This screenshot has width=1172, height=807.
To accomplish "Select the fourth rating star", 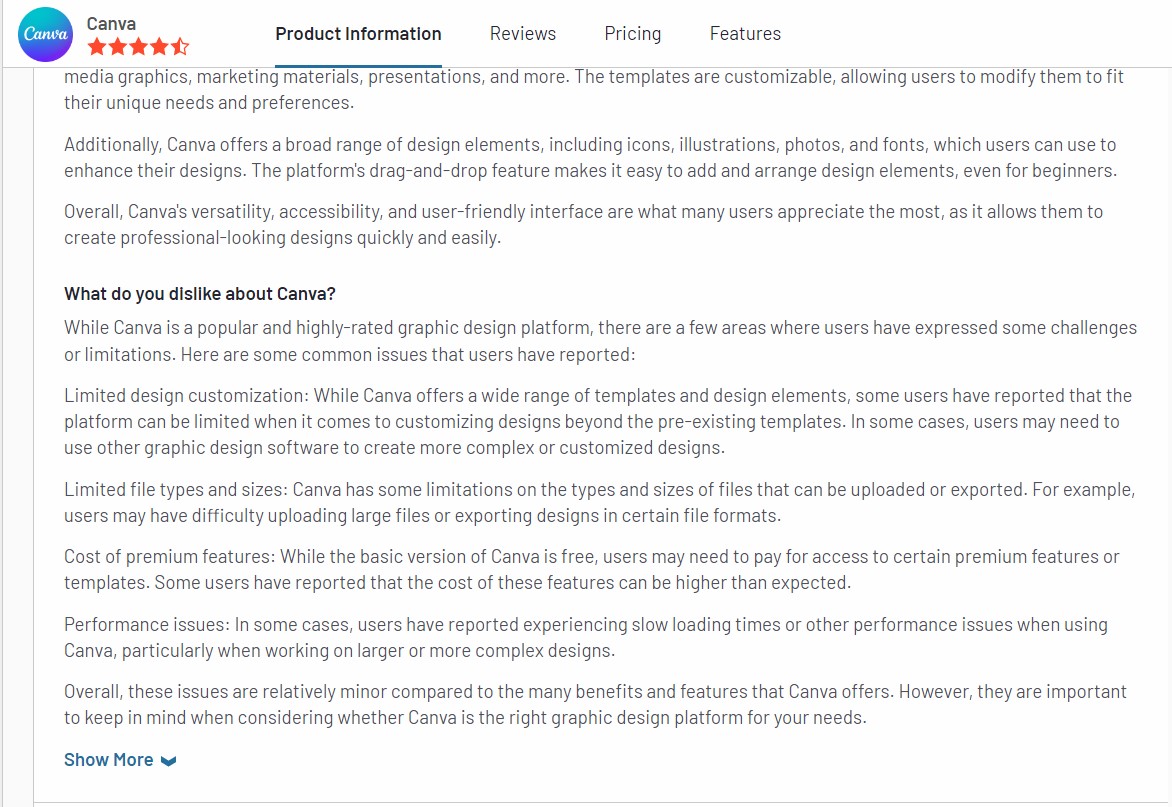I will coord(158,46).
